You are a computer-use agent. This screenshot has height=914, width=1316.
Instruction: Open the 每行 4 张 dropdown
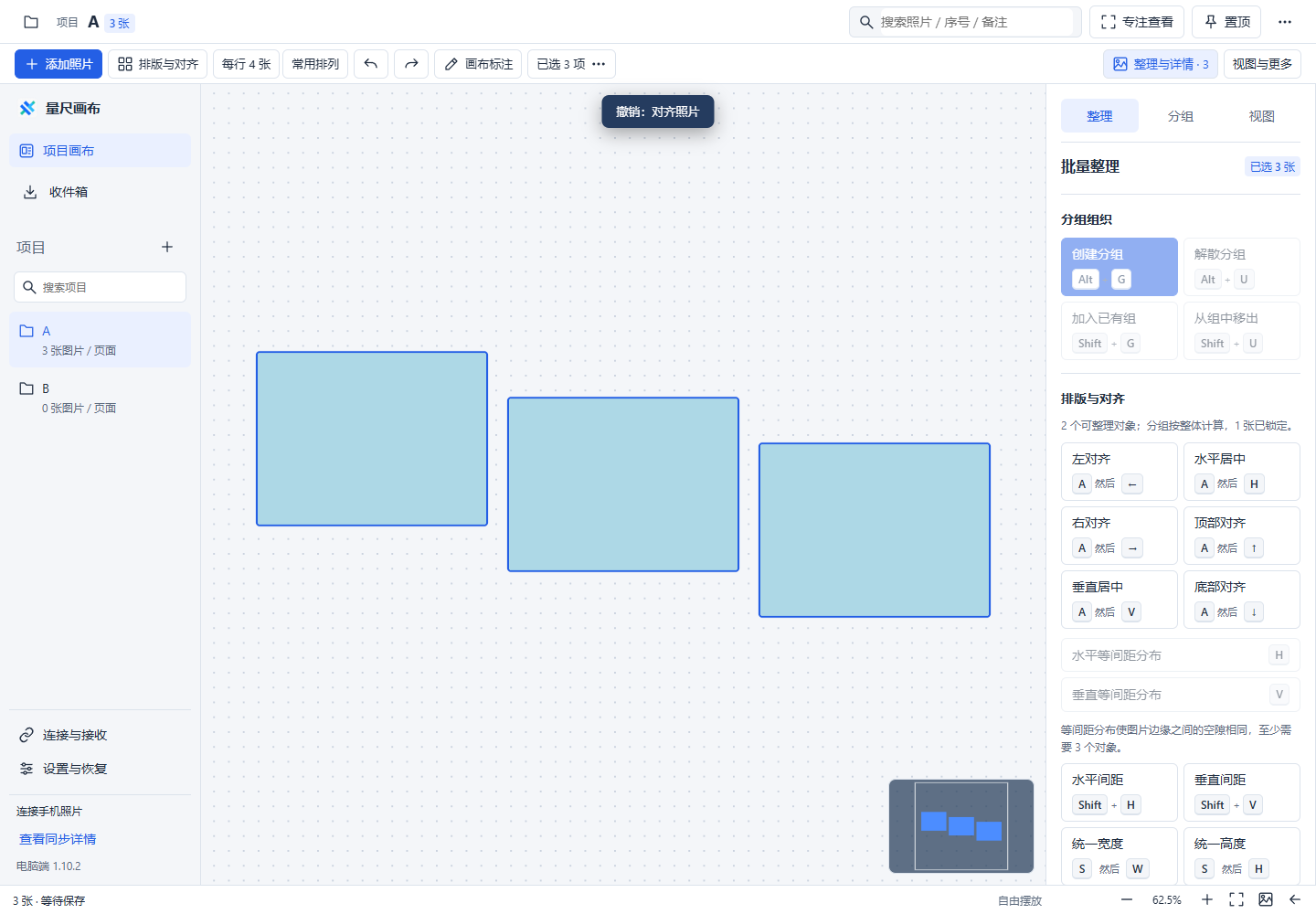246,64
